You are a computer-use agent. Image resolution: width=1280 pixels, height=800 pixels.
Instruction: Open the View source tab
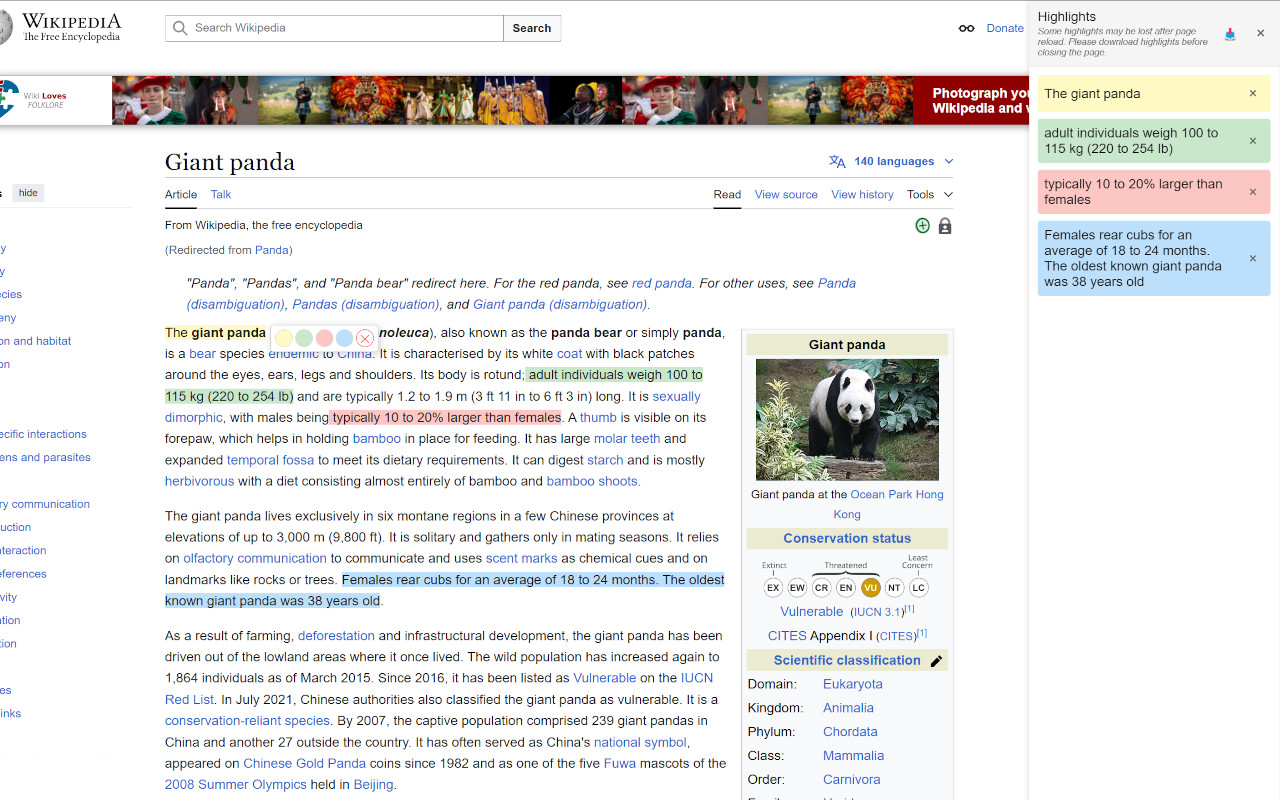(x=786, y=194)
